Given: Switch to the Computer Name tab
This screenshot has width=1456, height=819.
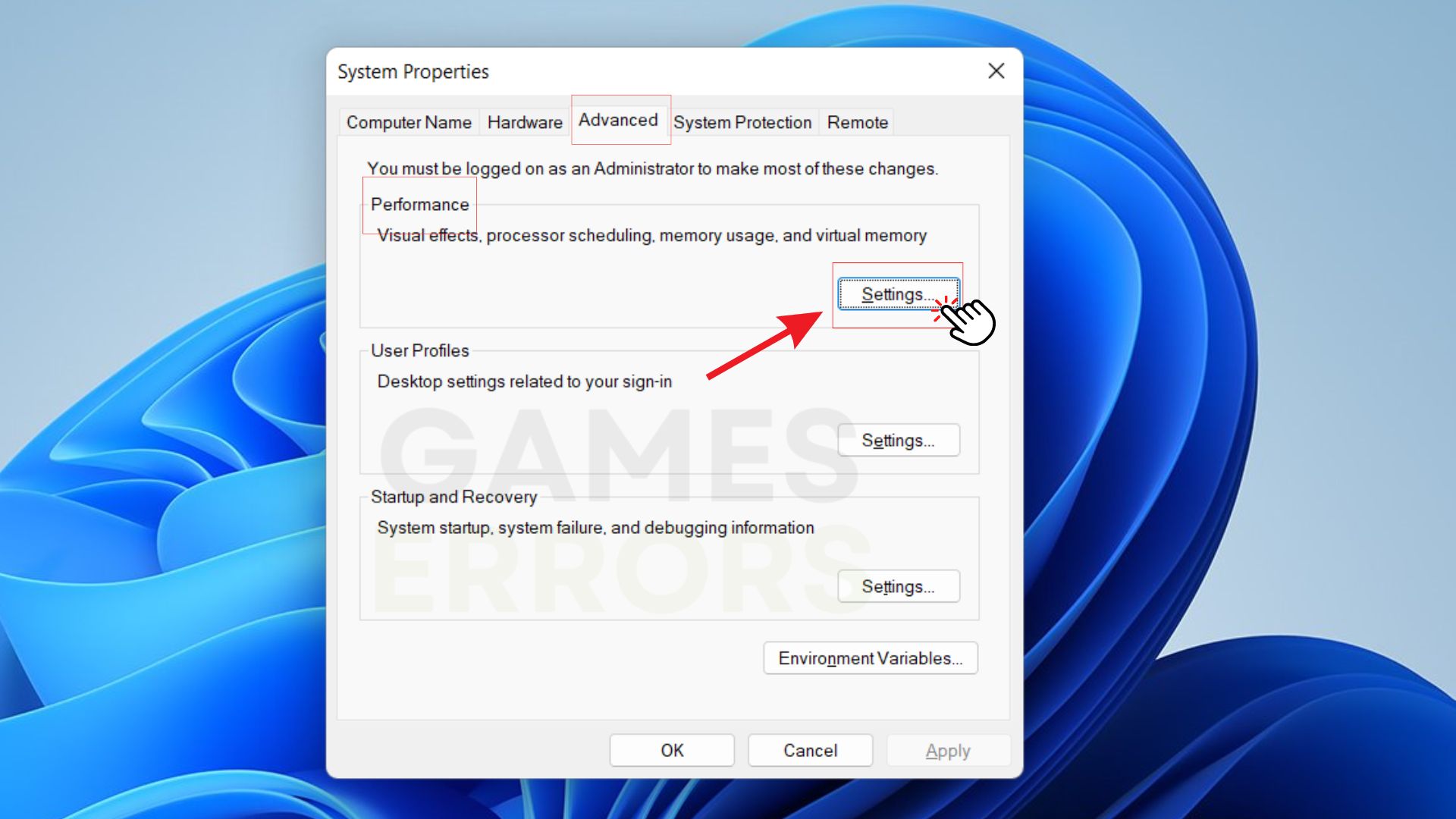Looking at the screenshot, I should click(409, 122).
